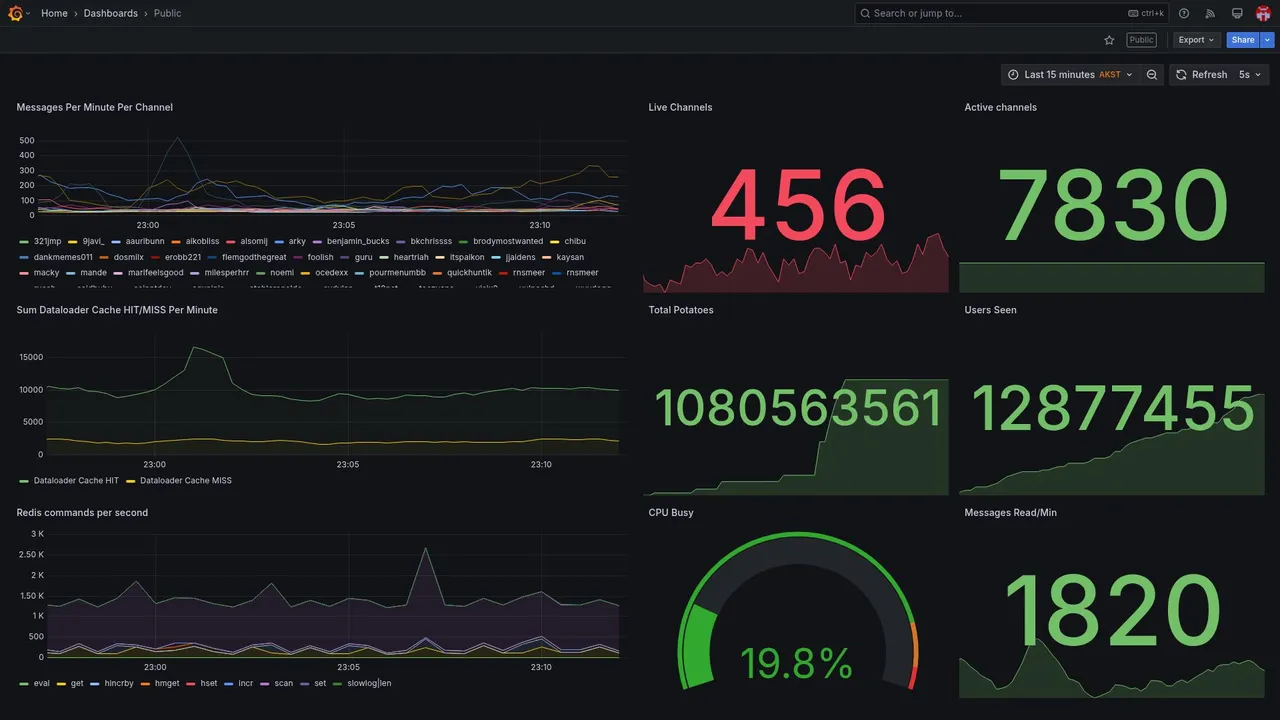Click the eval series color swatch
This screenshot has width=1280, height=720.
24,684
